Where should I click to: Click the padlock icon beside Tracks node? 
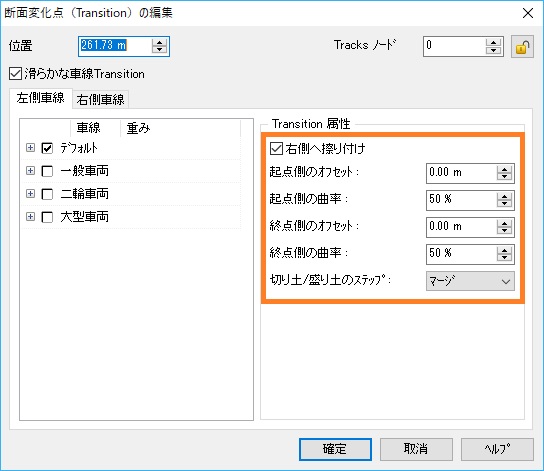point(522,46)
